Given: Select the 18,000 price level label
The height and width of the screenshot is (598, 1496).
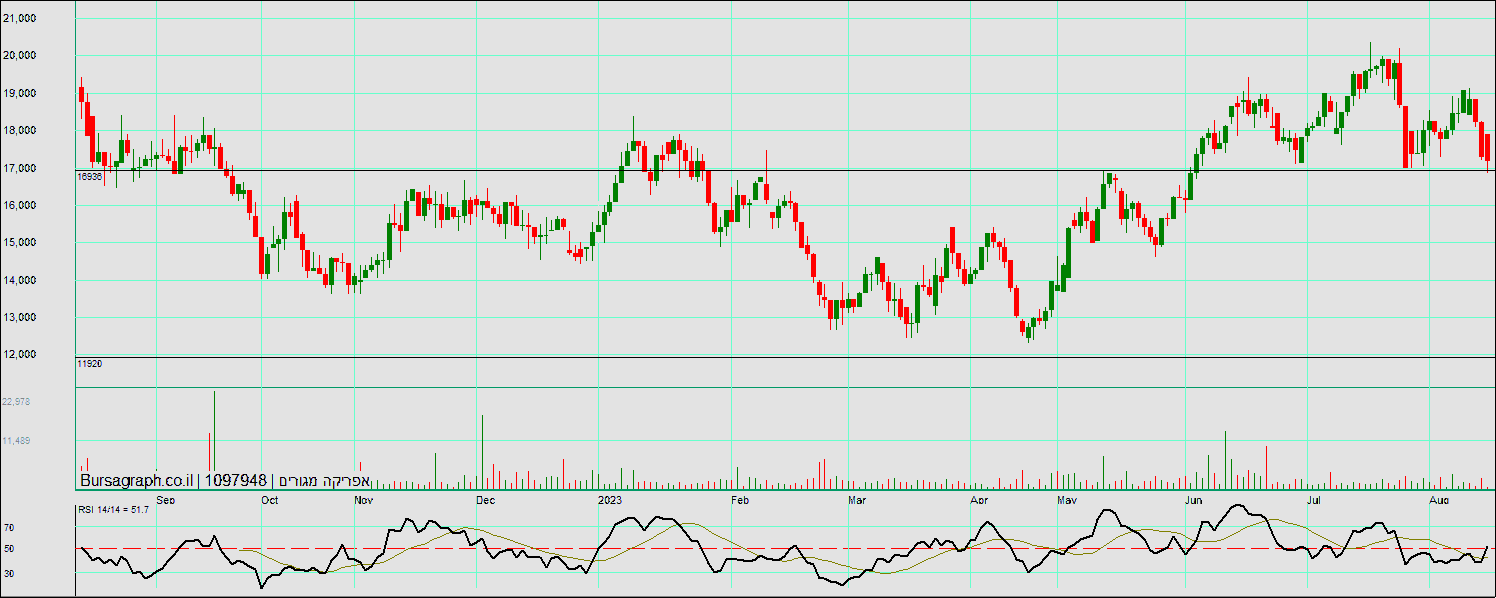Looking at the screenshot, I should tap(20, 131).
